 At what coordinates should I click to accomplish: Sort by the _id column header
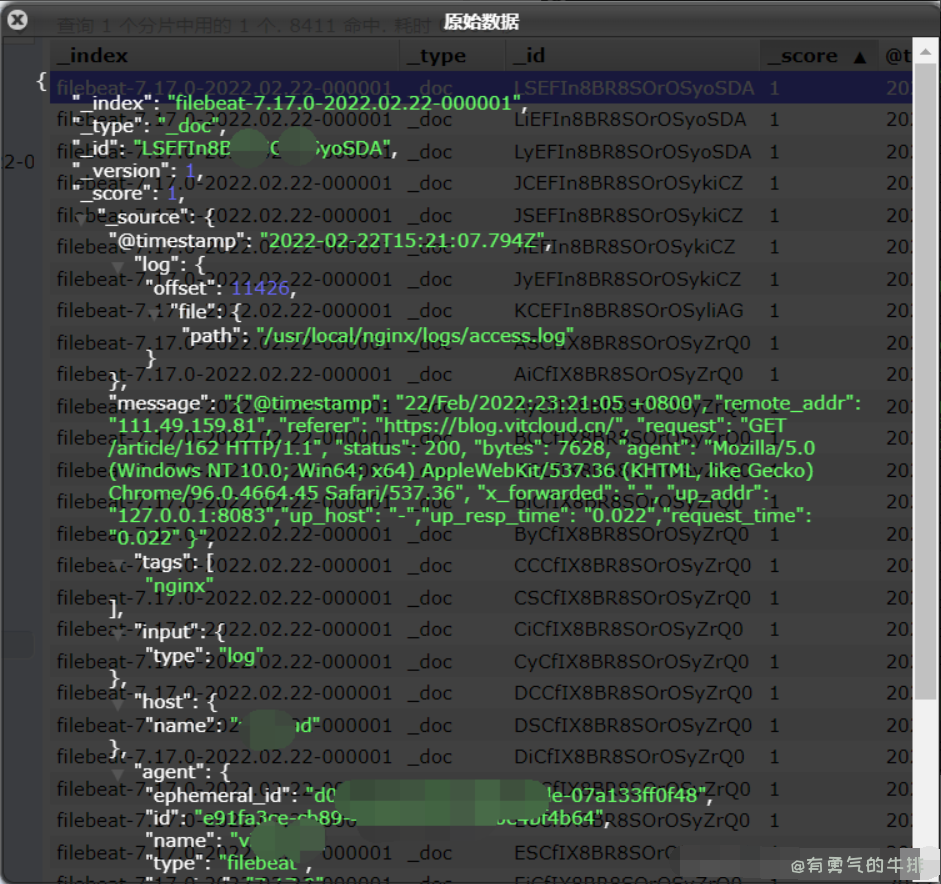point(633,56)
